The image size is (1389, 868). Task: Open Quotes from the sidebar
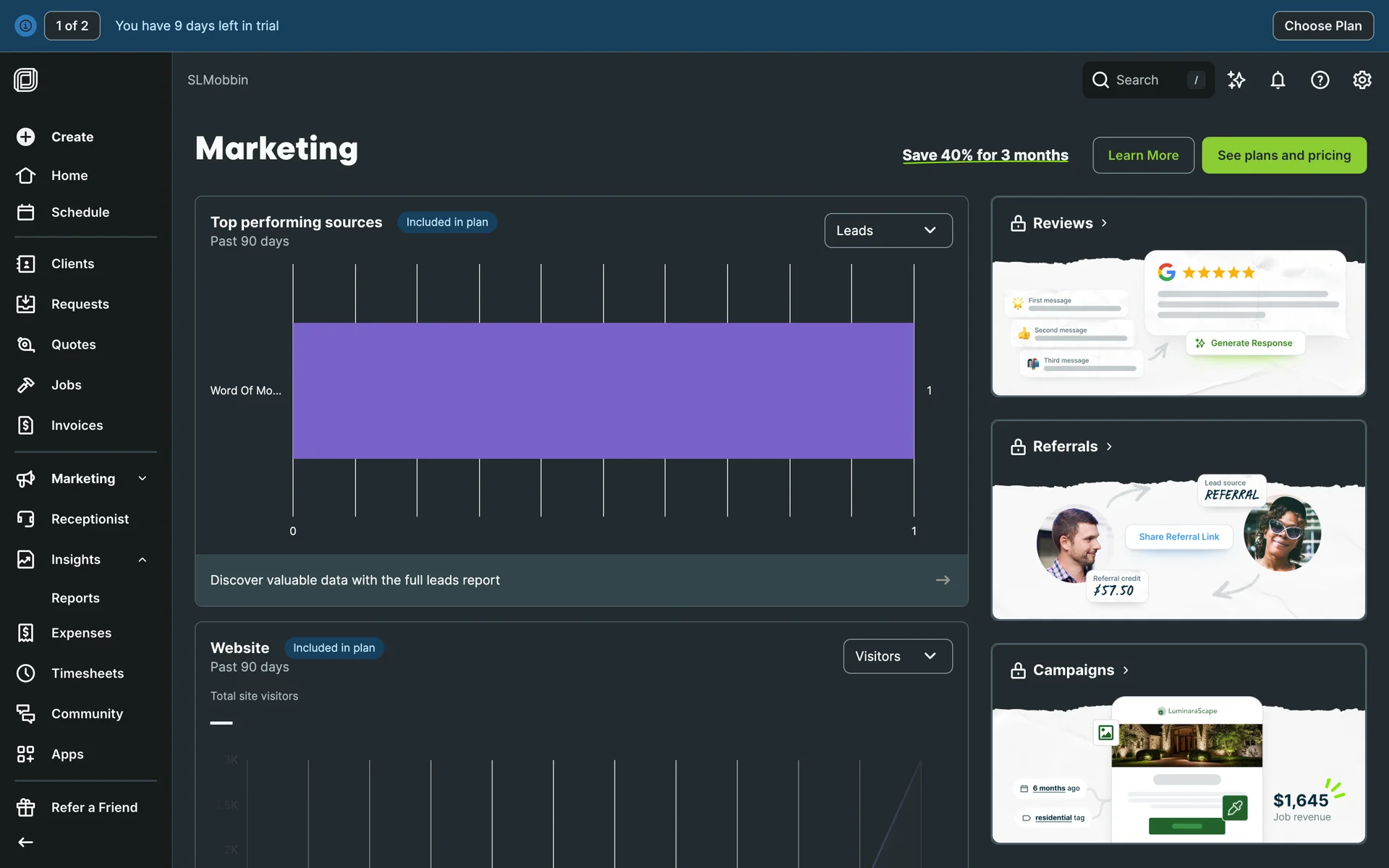pyautogui.click(x=73, y=344)
